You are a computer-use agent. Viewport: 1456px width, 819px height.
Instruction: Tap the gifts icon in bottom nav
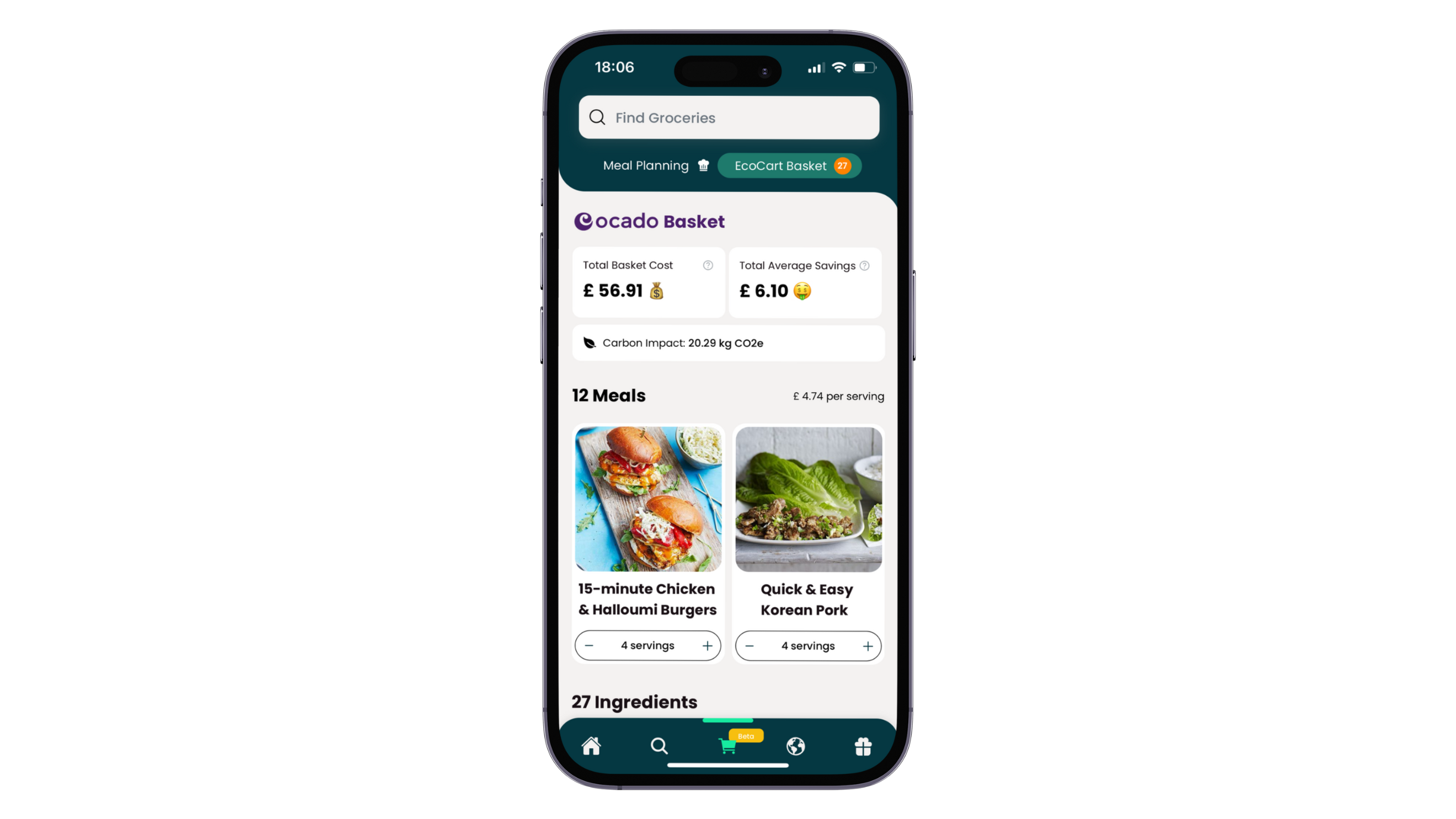[863, 746]
